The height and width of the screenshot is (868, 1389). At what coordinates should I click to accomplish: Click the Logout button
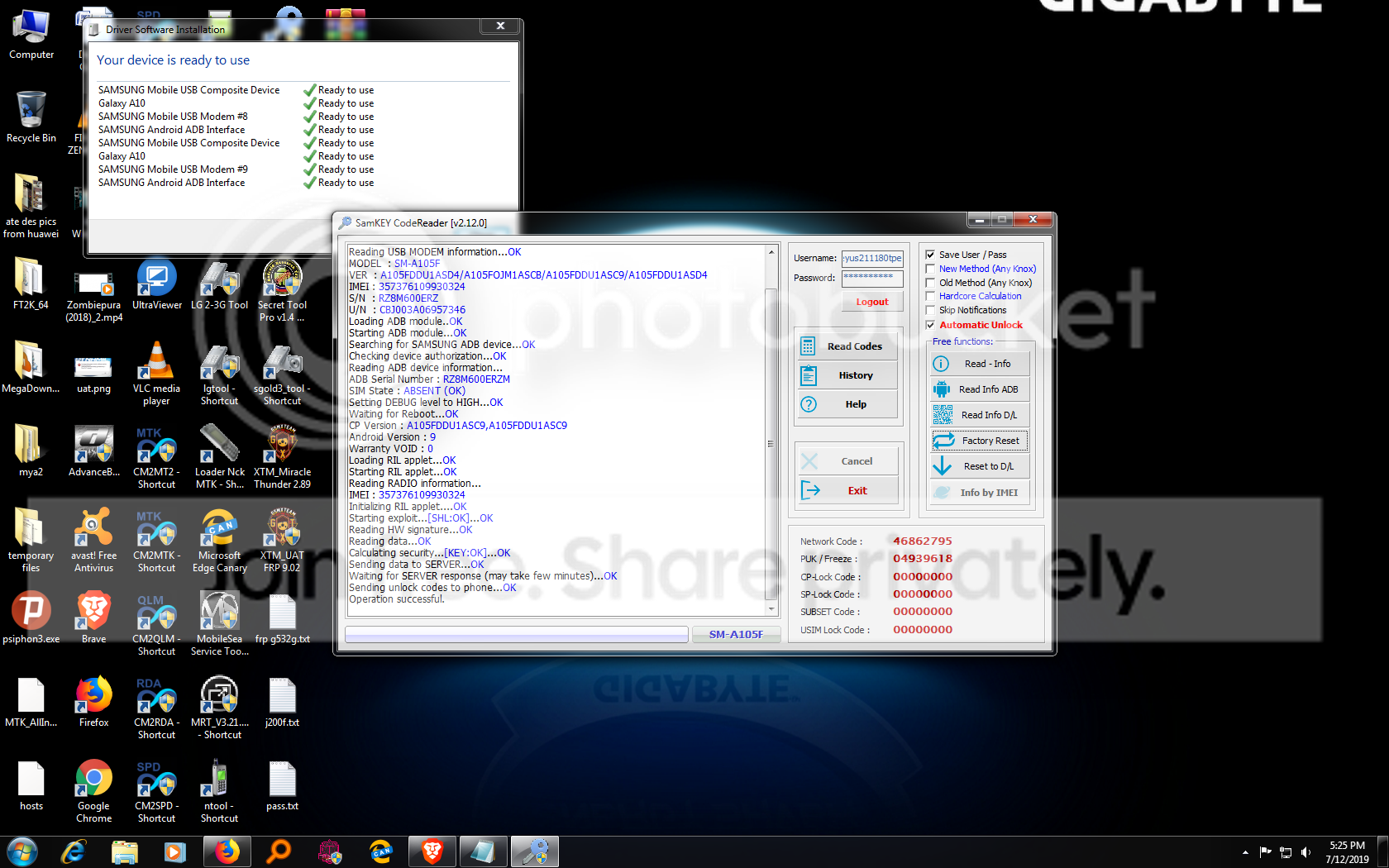point(872,302)
